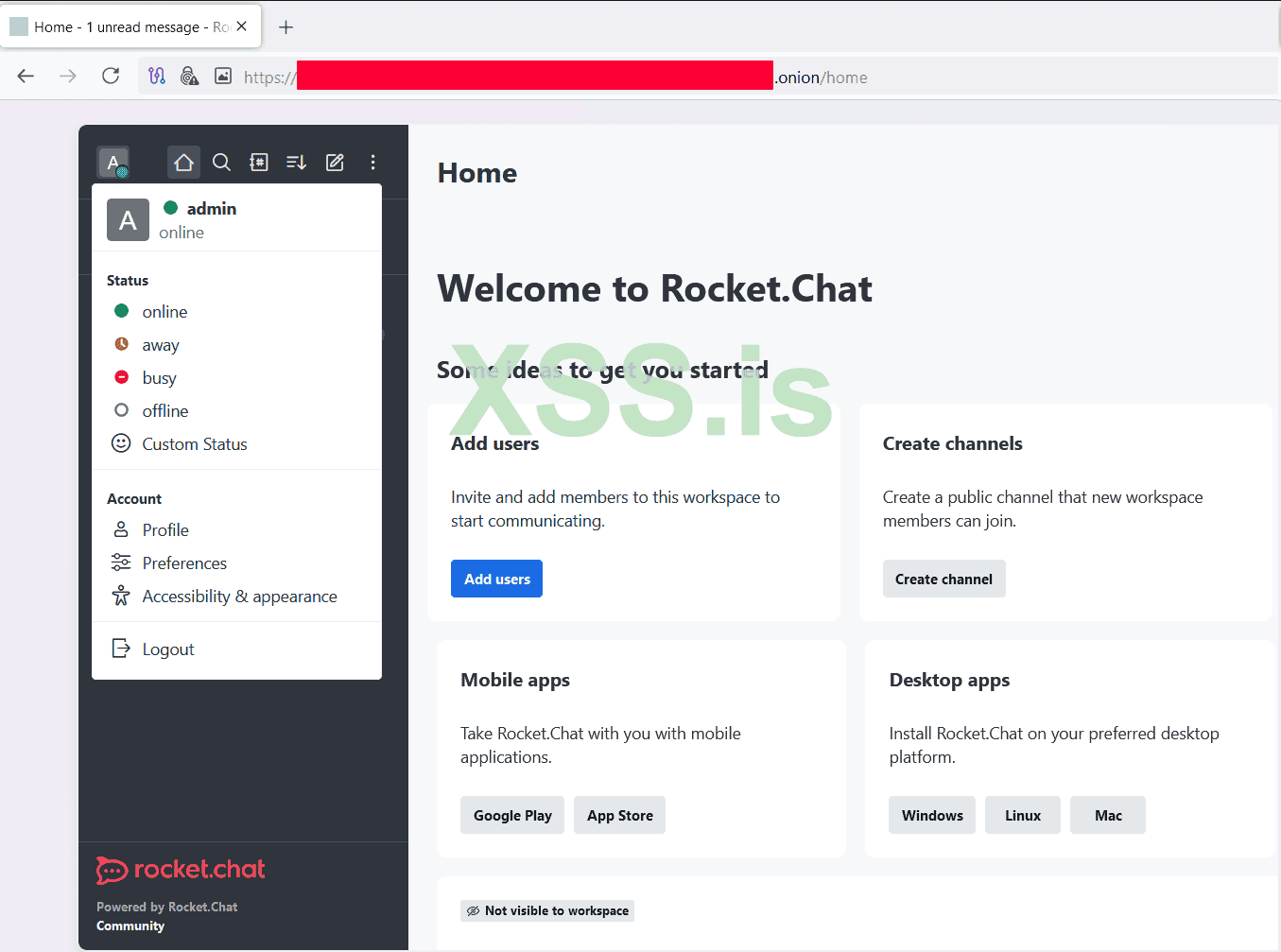Open Accessibility & appearance settings
The image size is (1281, 952).
coord(236,597)
